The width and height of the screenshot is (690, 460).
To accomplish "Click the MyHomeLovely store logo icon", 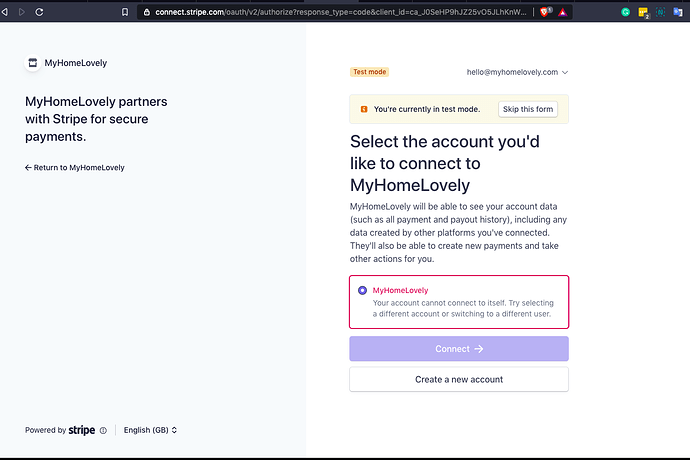I will pyautogui.click(x=33, y=63).
